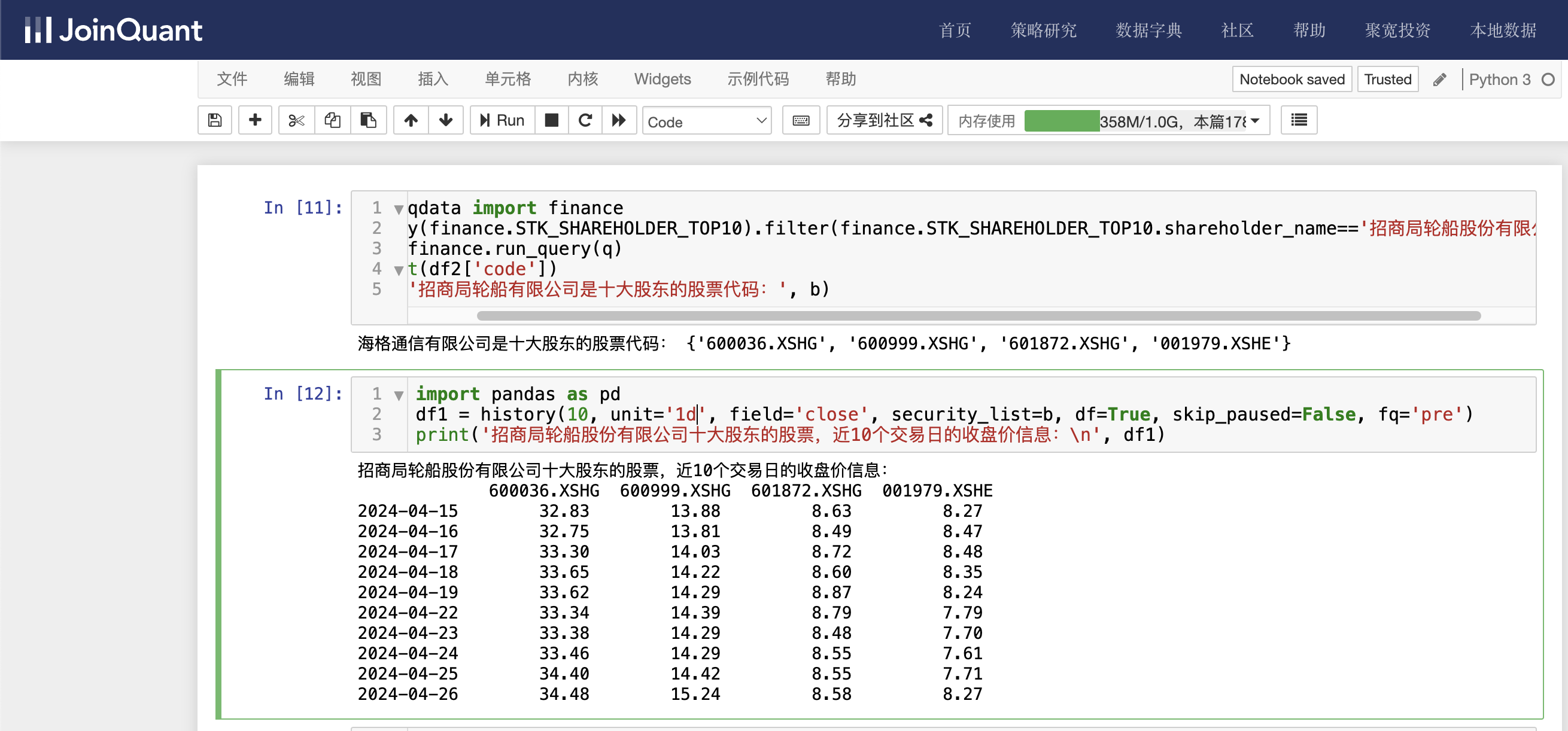Paste cells below icon
1568x731 pixels.
pyautogui.click(x=368, y=120)
